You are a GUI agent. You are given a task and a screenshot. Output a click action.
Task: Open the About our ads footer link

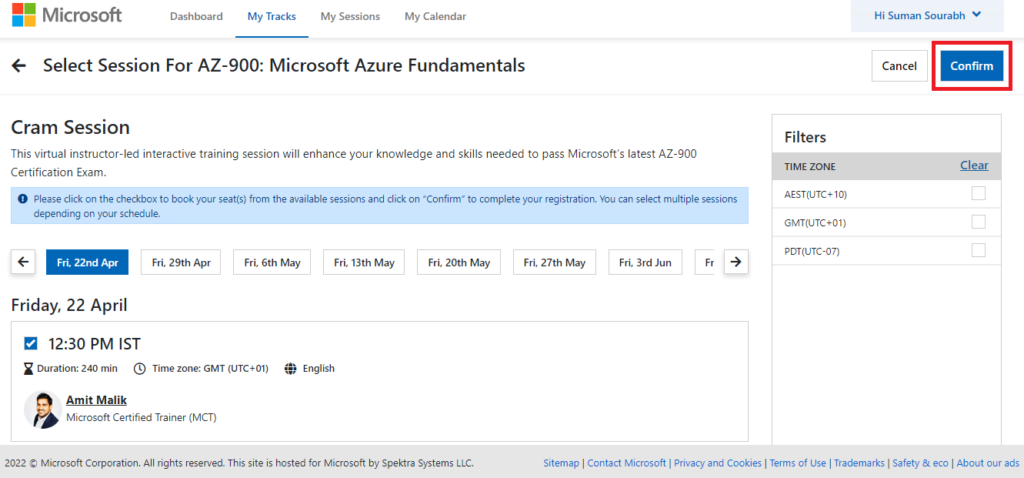987,463
